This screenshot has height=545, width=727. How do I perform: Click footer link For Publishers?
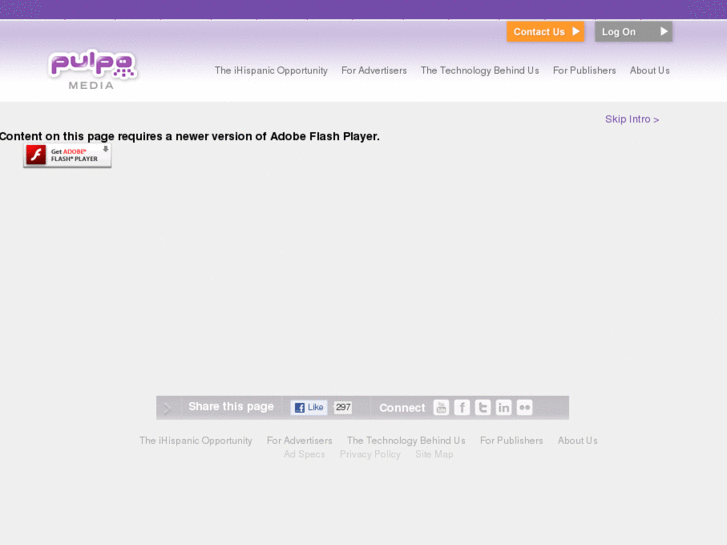click(511, 441)
